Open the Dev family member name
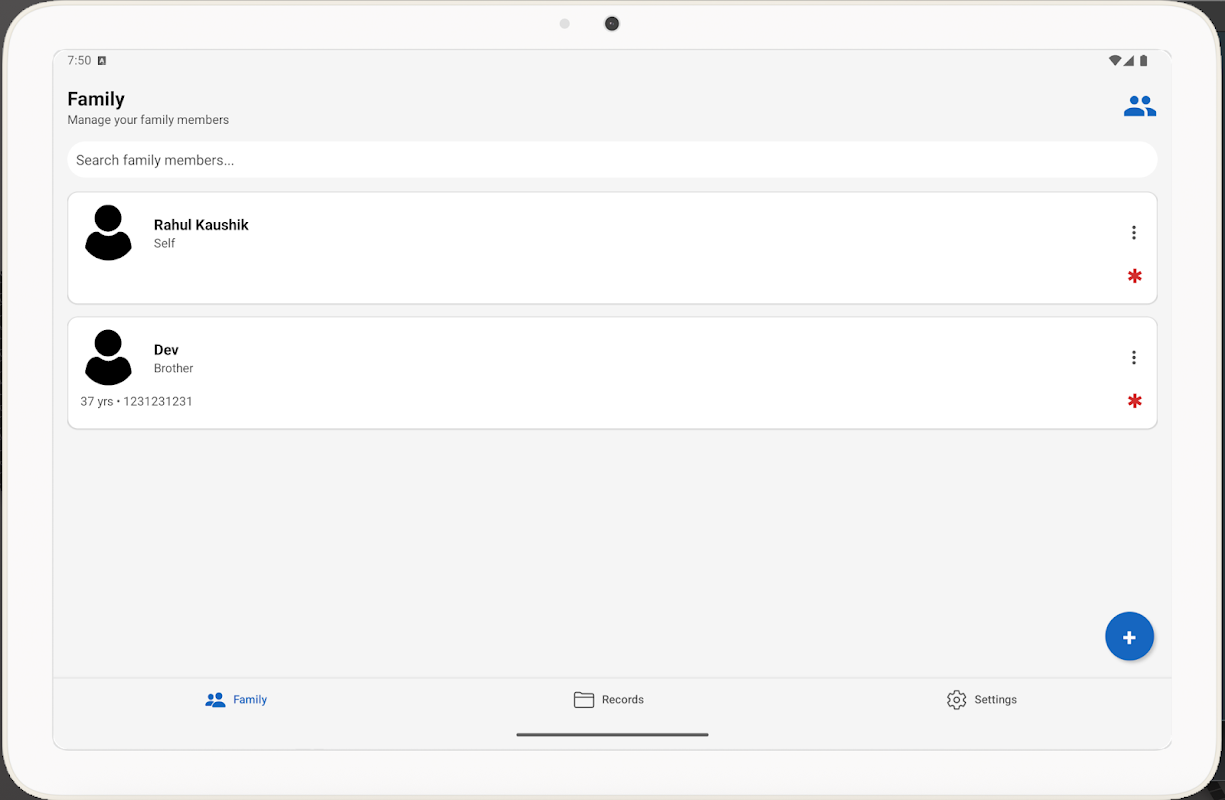1225x800 pixels. [166, 350]
